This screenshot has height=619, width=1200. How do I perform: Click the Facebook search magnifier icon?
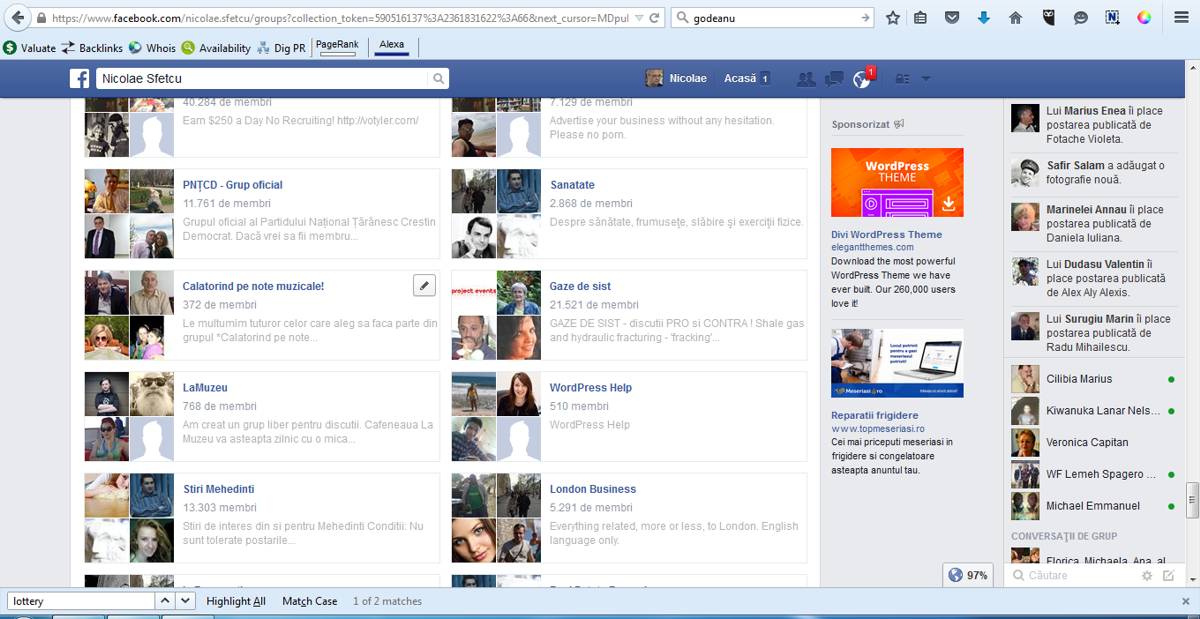coord(438,79)
